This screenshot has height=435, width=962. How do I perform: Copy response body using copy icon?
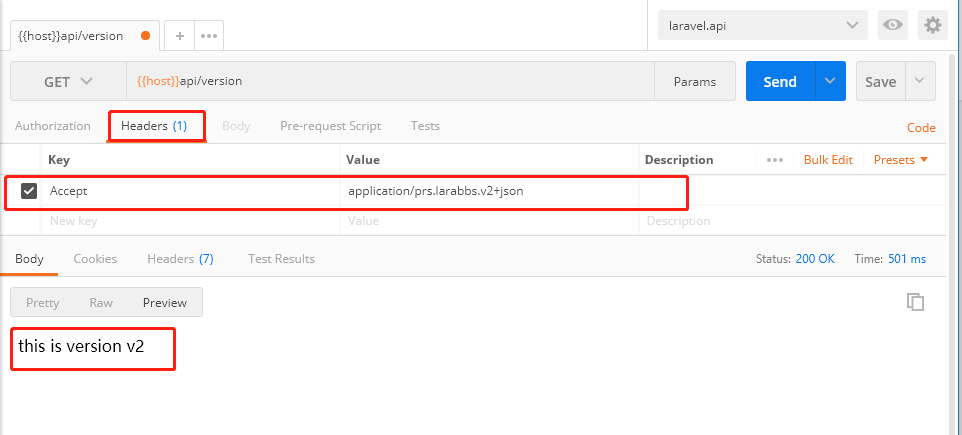pos(914,301)
